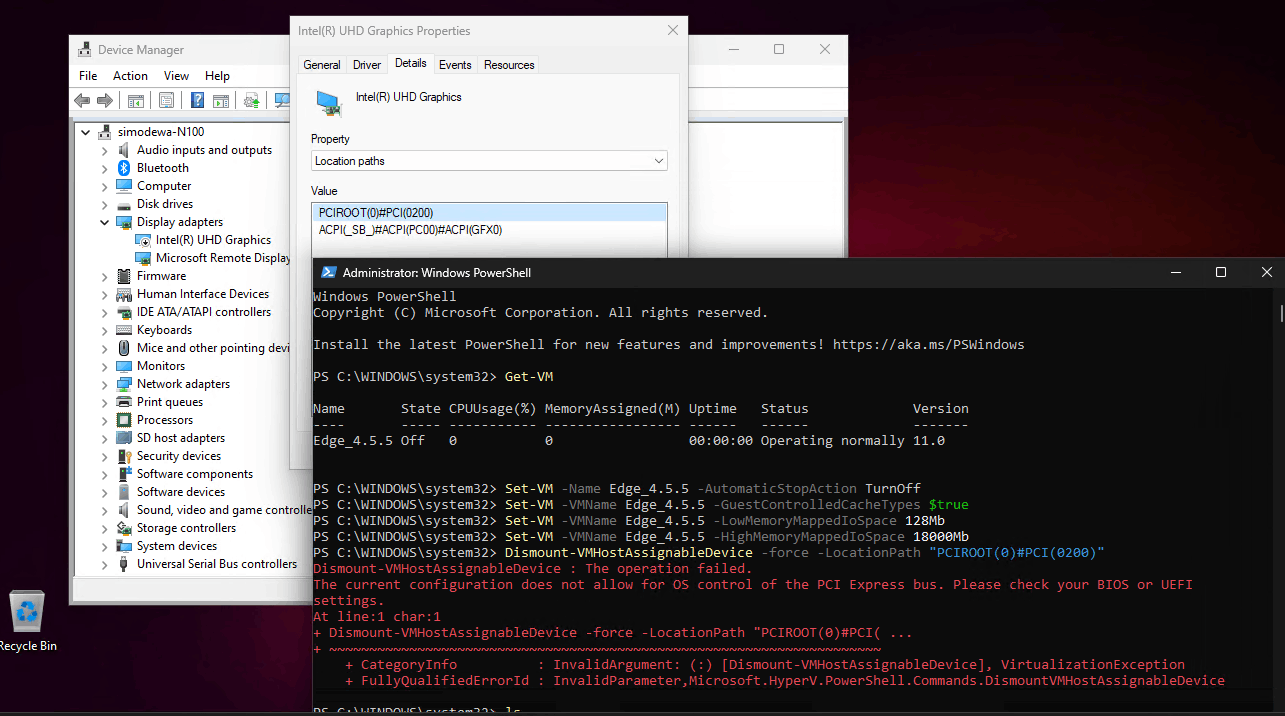Select Intel(R) UHD Graphics in device tree
1285x716 pixels.
213,240
